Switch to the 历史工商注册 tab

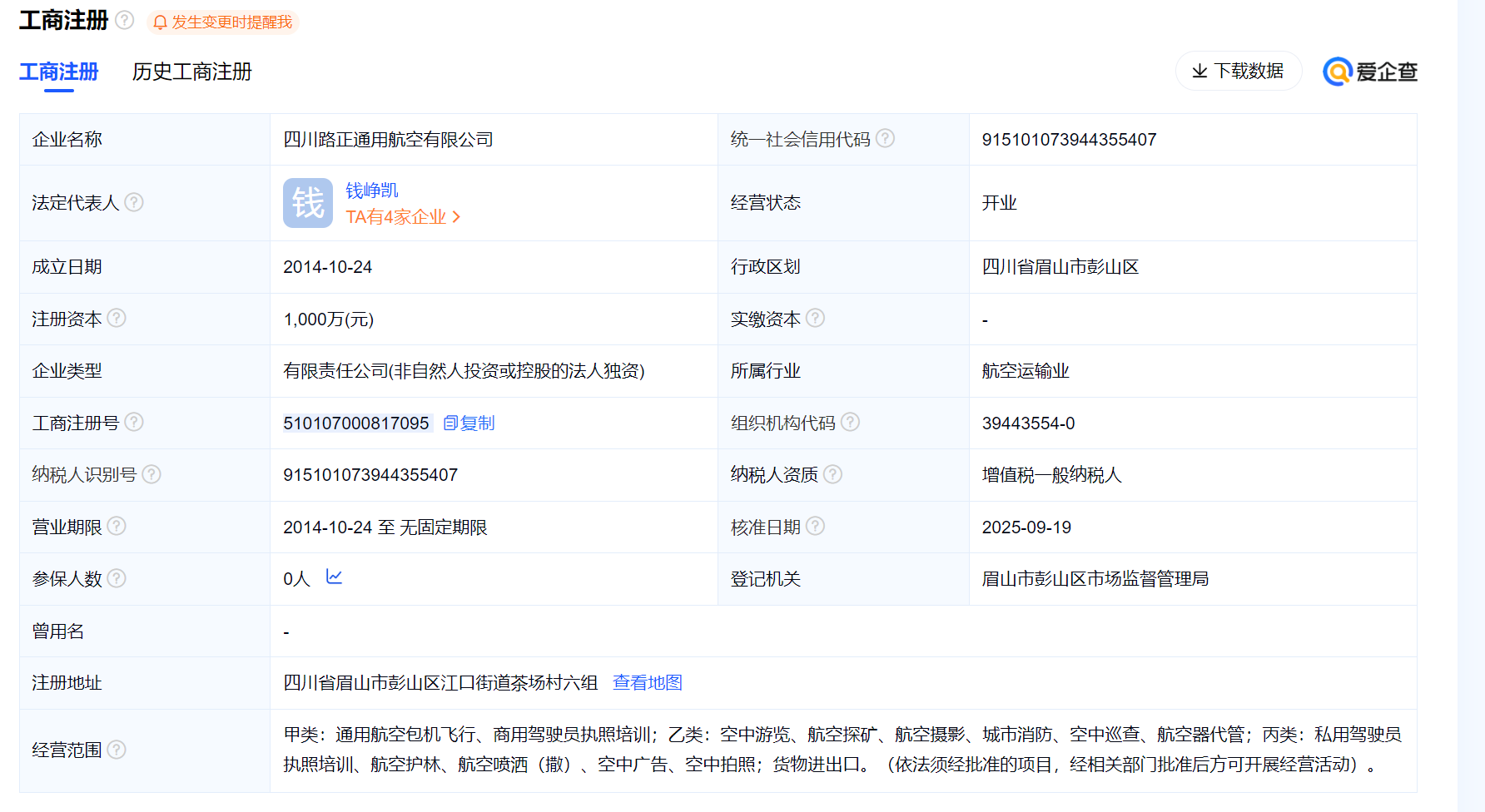click(191, 72)
